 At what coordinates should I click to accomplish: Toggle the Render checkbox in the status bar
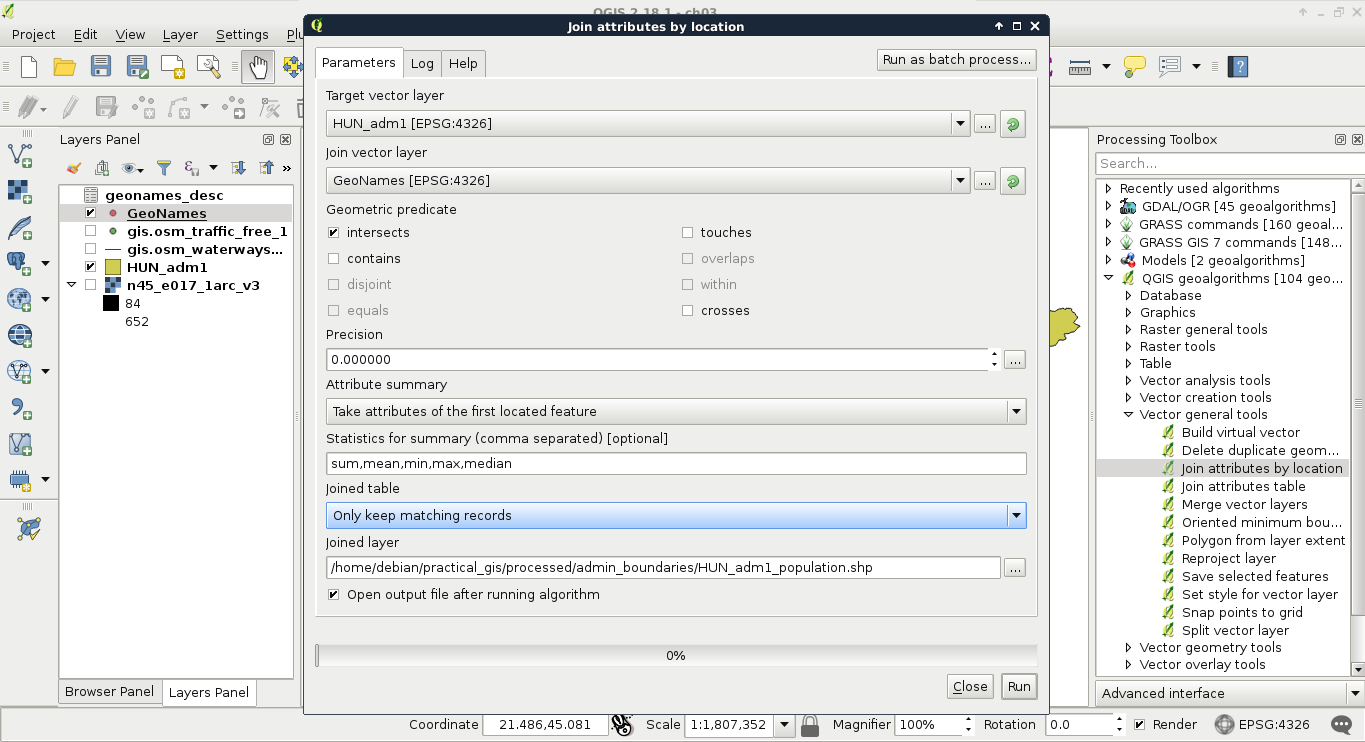pyautogui.click(x=1139, y=725)
